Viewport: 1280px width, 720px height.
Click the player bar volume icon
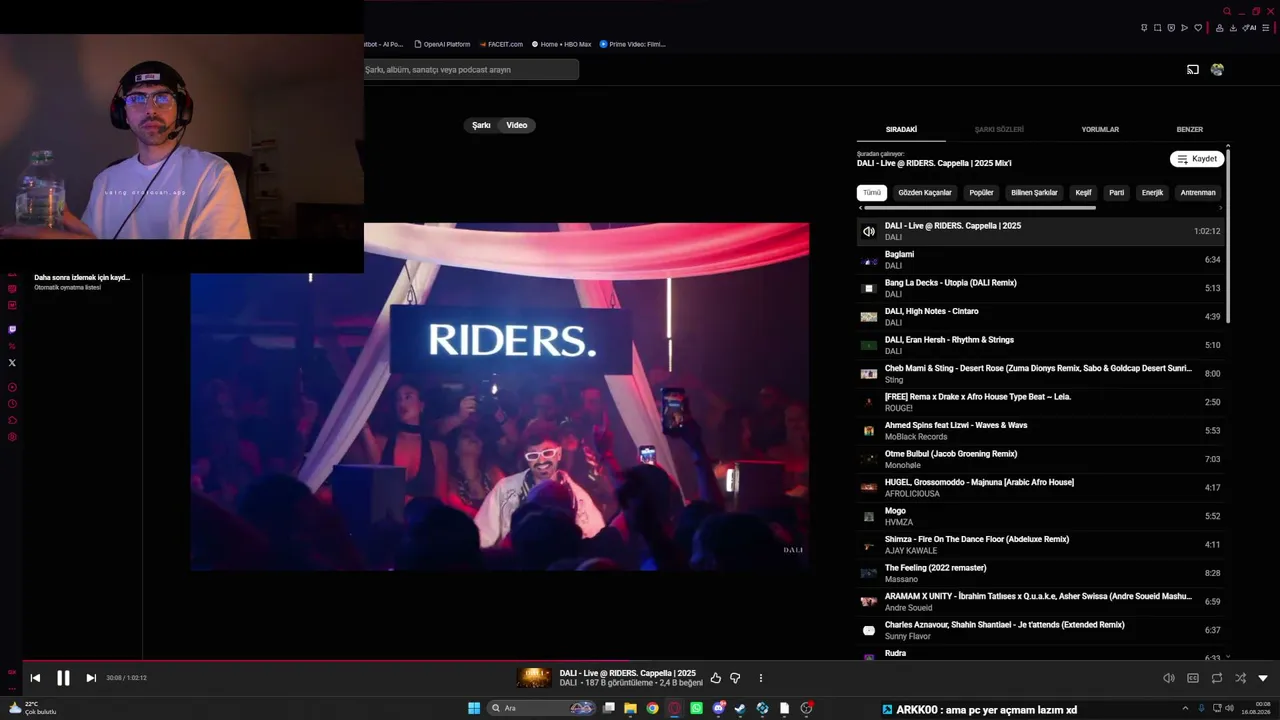[1169, 678]
